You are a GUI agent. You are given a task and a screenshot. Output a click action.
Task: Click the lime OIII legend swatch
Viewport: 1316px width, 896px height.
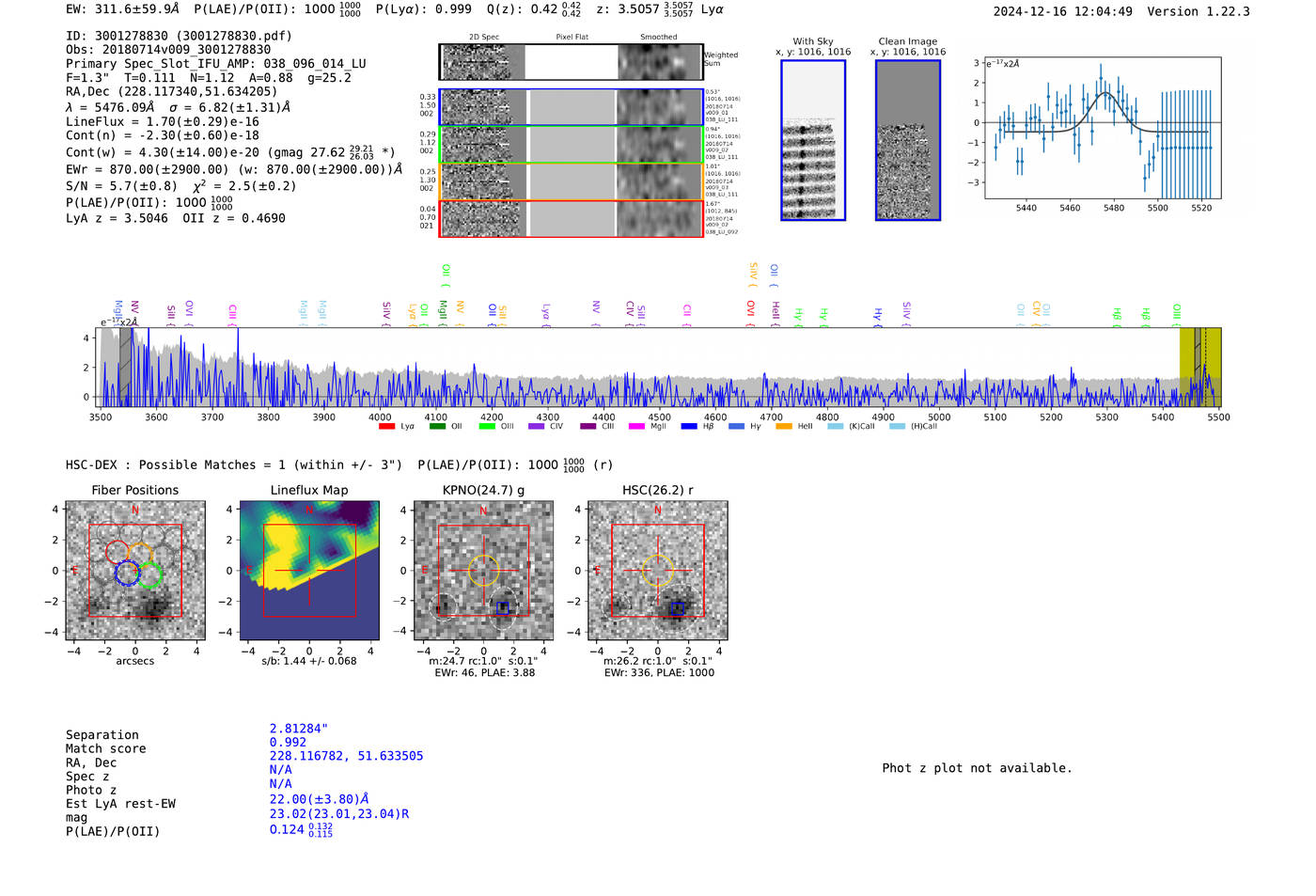click(x=487, y=427)
